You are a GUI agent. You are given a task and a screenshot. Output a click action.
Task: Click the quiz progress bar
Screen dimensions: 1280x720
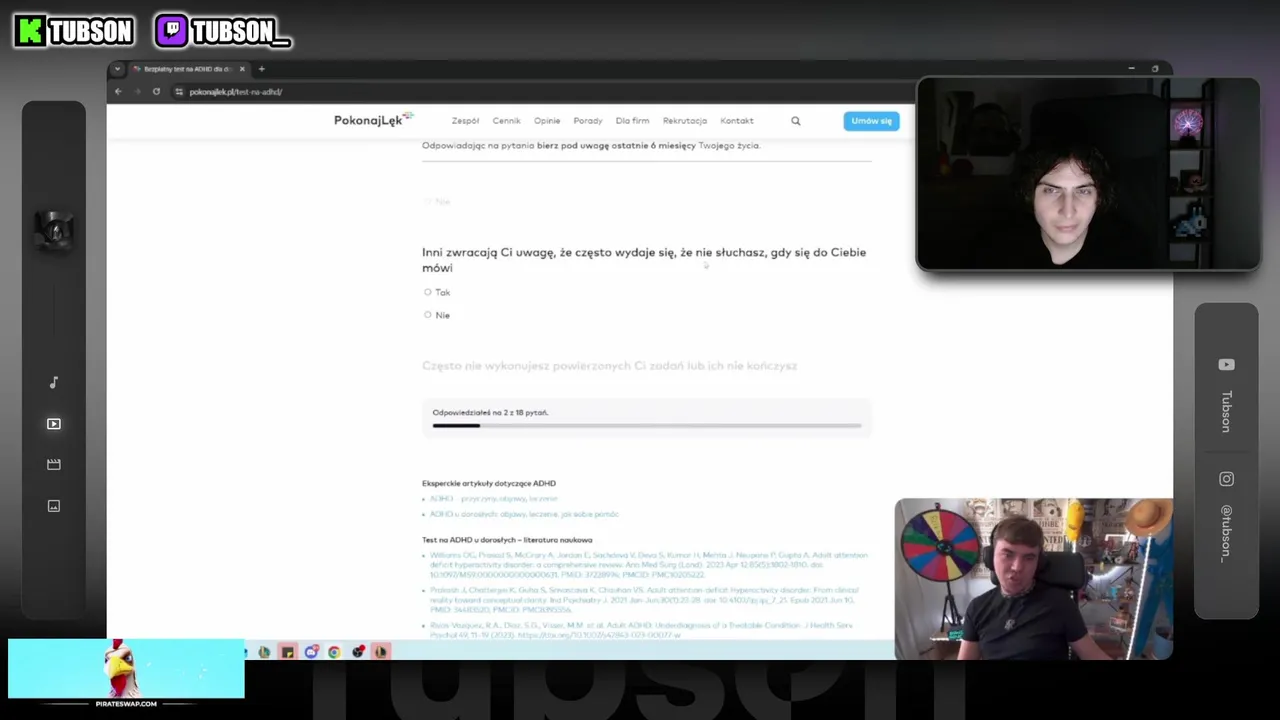coord(647,426)
